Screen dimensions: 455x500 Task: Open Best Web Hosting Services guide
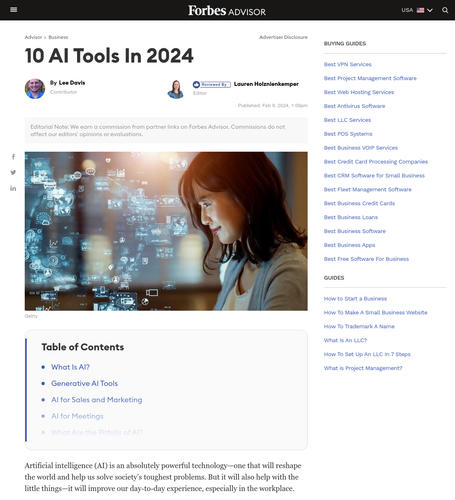359,92
